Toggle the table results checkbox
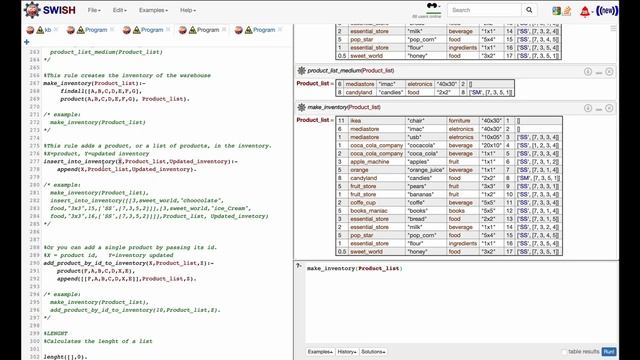Screen dimensions: 640x360 pos(564,352)
